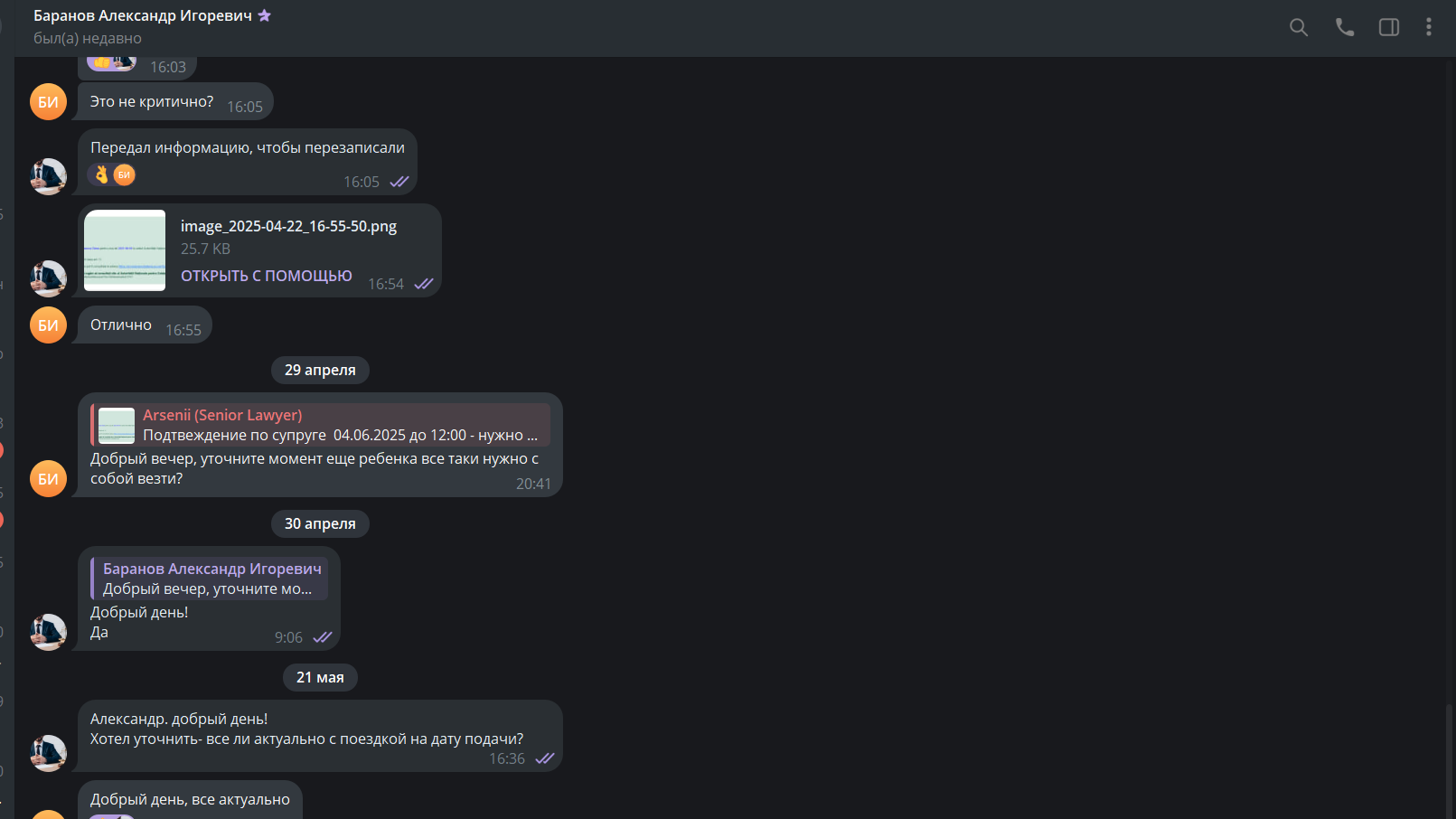1456x819 pixels.
Task: Start a voice call with Баранов
Action: click(x=1345, y=27)
